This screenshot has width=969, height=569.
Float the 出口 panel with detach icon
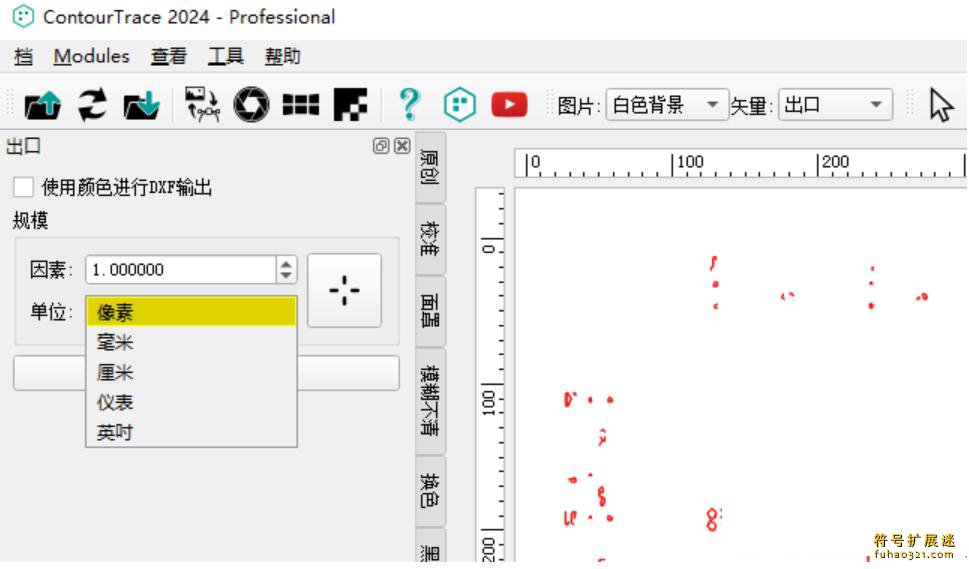tap(381, 146)
